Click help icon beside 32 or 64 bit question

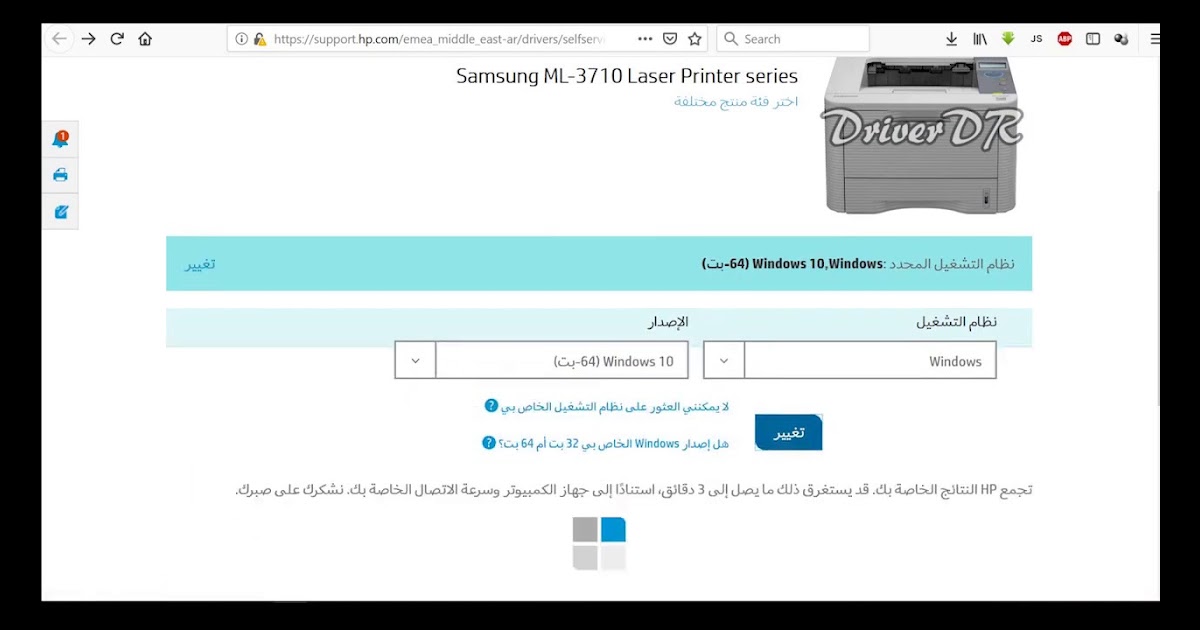point(489,442)
